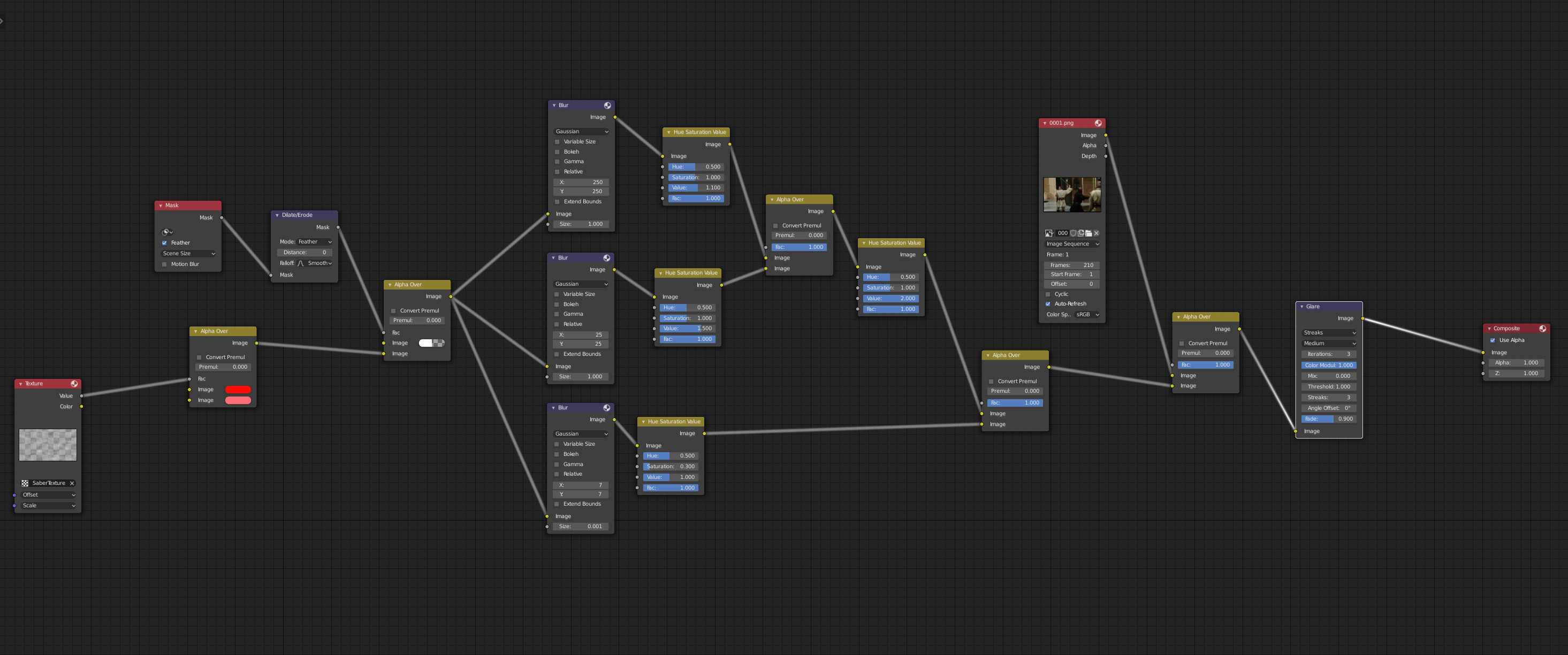Collapse the Glare node with its triangle

click(1301, 307)
